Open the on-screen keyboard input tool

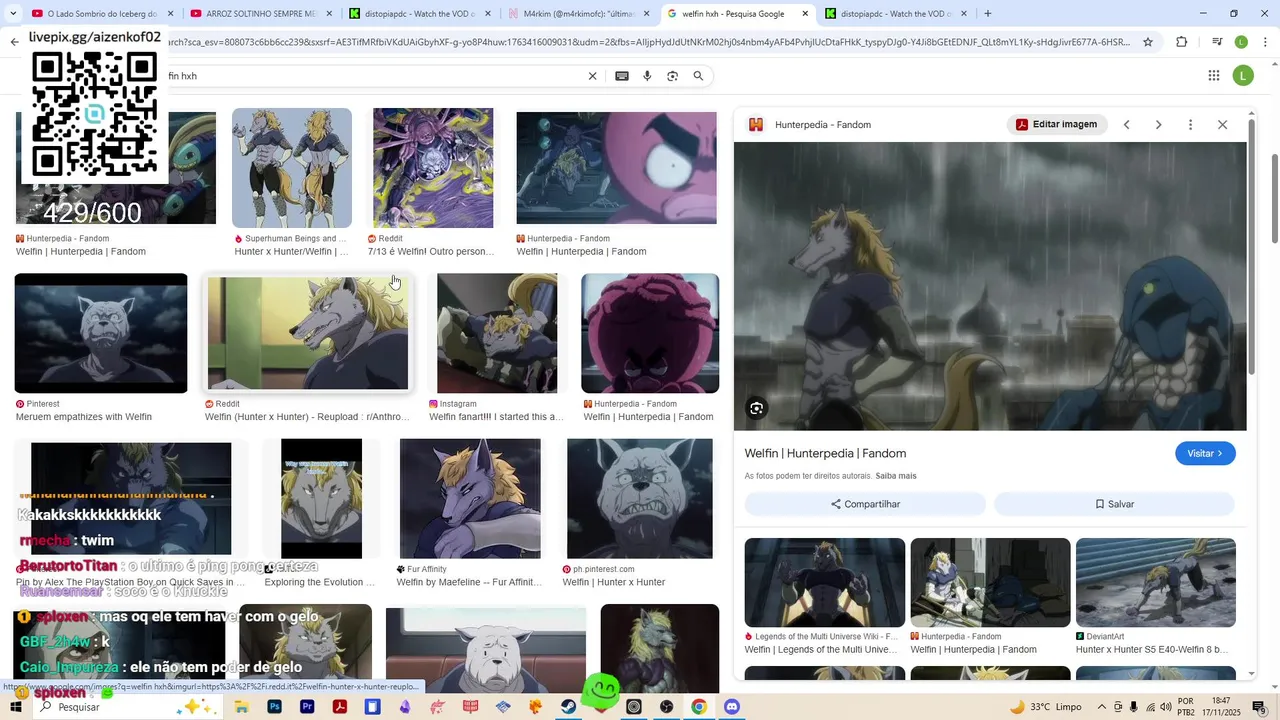click(x=622, y=76)
